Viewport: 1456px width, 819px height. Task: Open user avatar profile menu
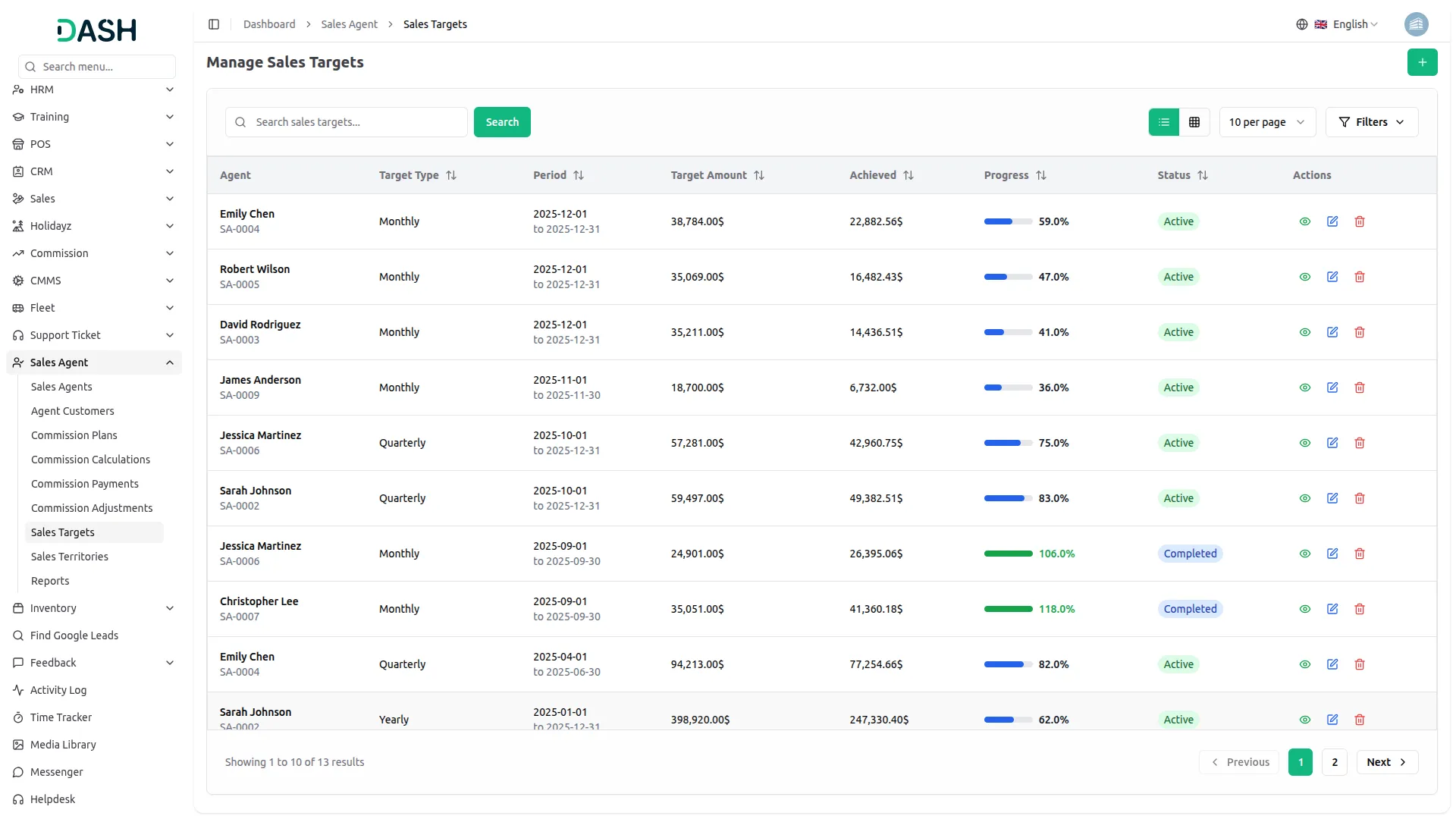click(1415, 24)
